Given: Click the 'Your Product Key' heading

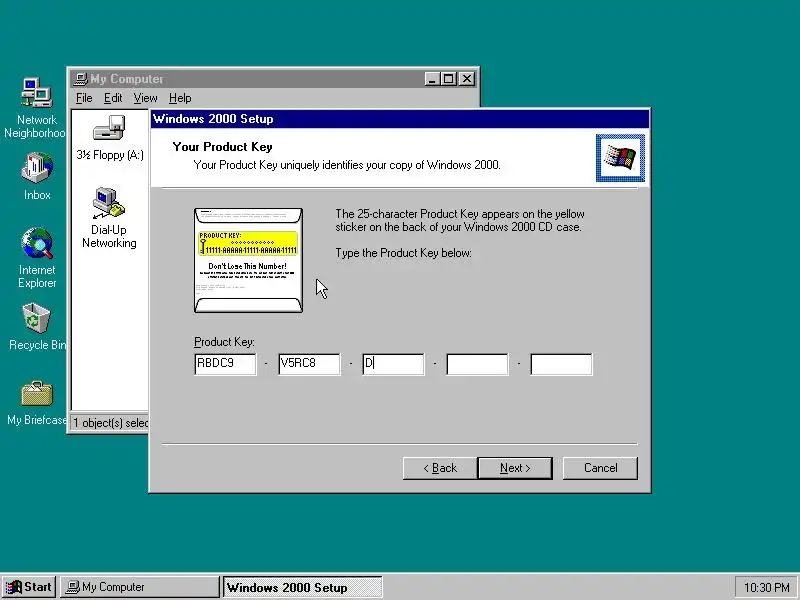Looking at the screenshot, I should tap(222, 147).
